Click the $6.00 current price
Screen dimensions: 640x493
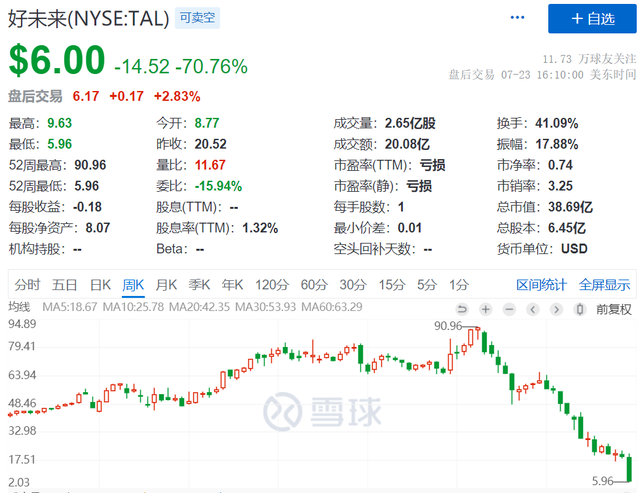pos(57,60)
